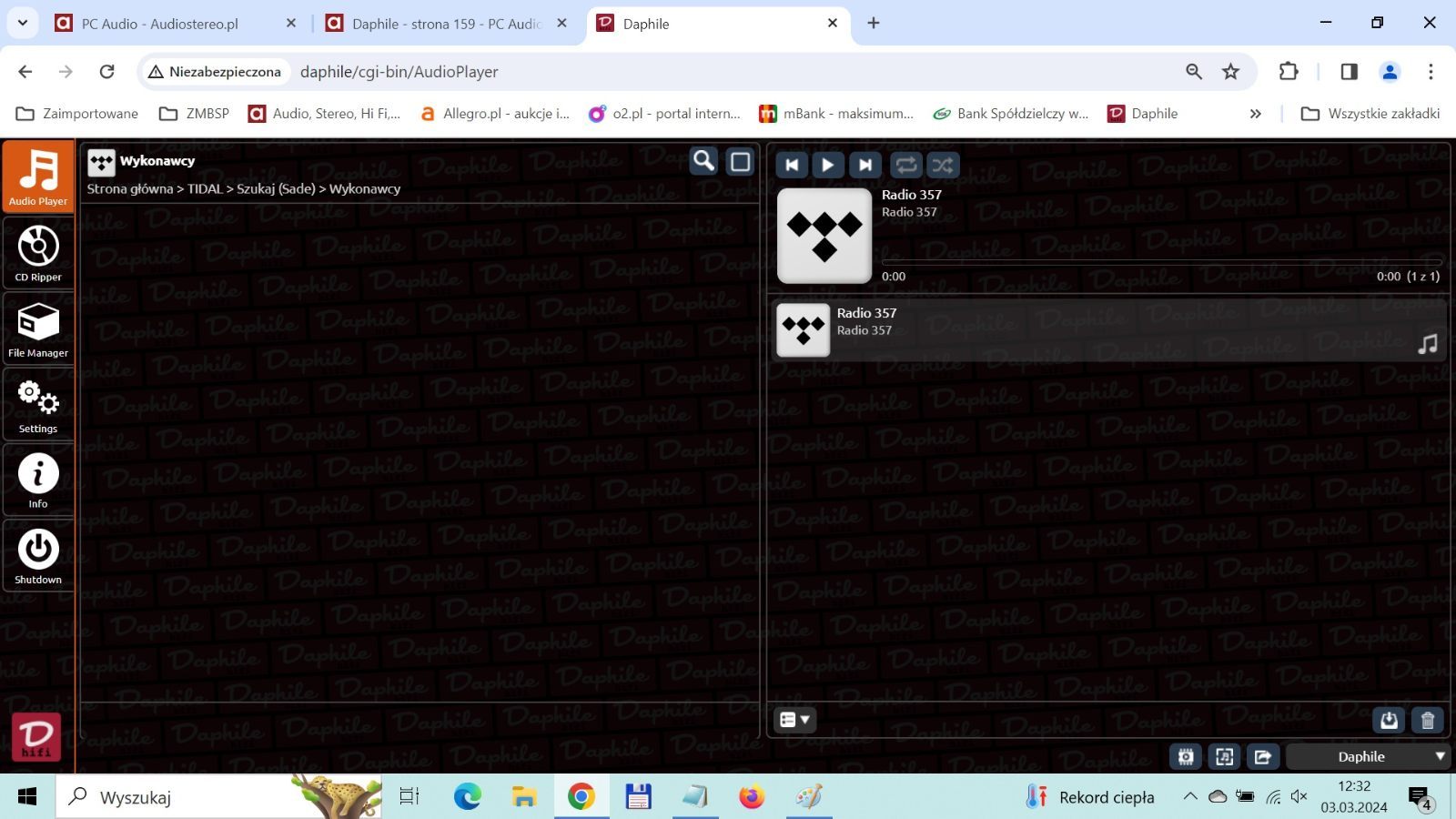Start playback with the play button
This screenshot has width=1456, height=819.
pos(827,165)
